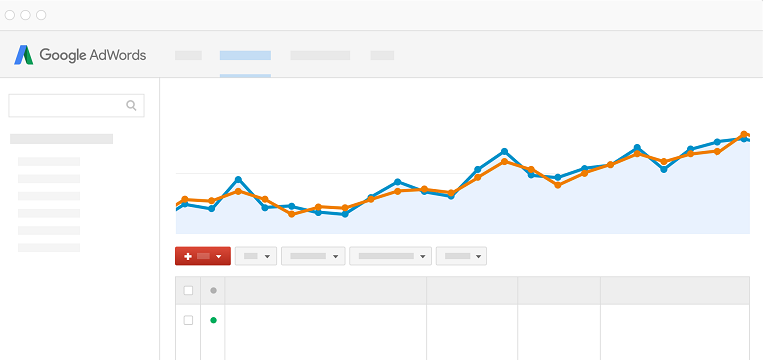Screen dimensions: 763x360
Task: Select the first item under the sidebar heading
Action: click(49, 162)
